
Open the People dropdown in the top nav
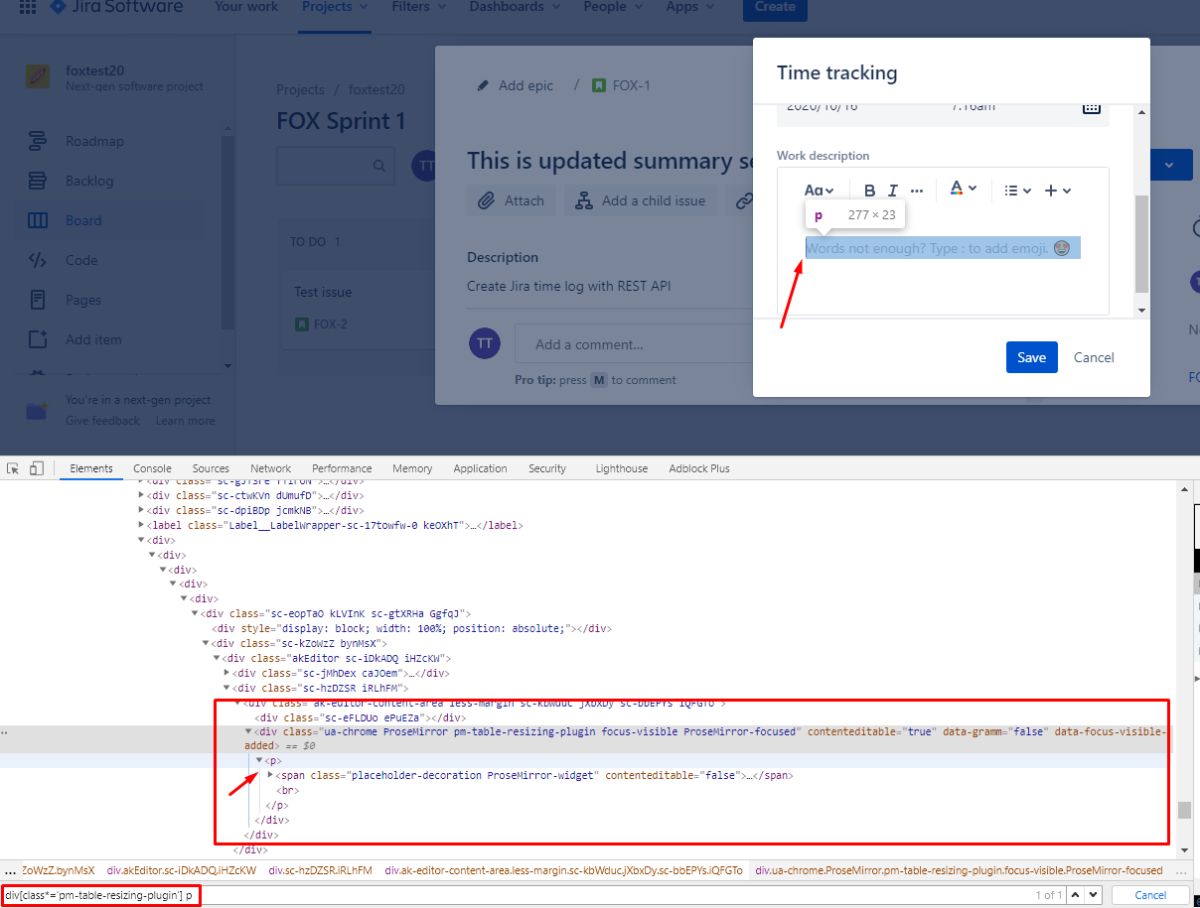(614, 7)
